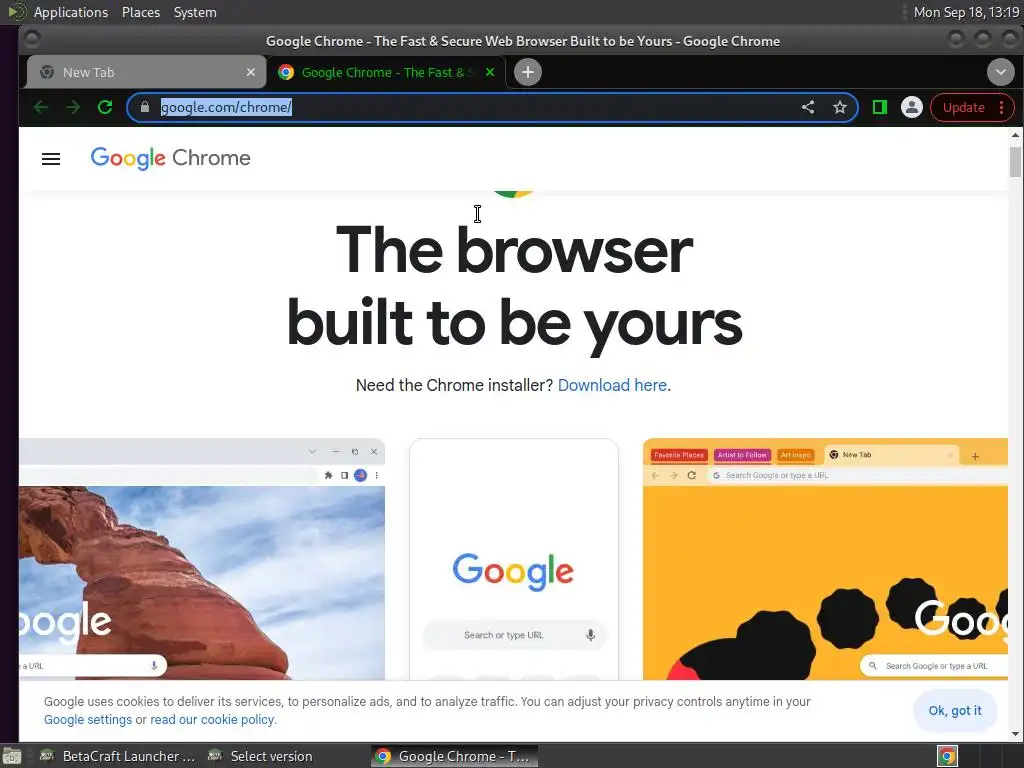Screen dimensions: 1024x768
Task: Open the Places menu
Action: point(141,12)
